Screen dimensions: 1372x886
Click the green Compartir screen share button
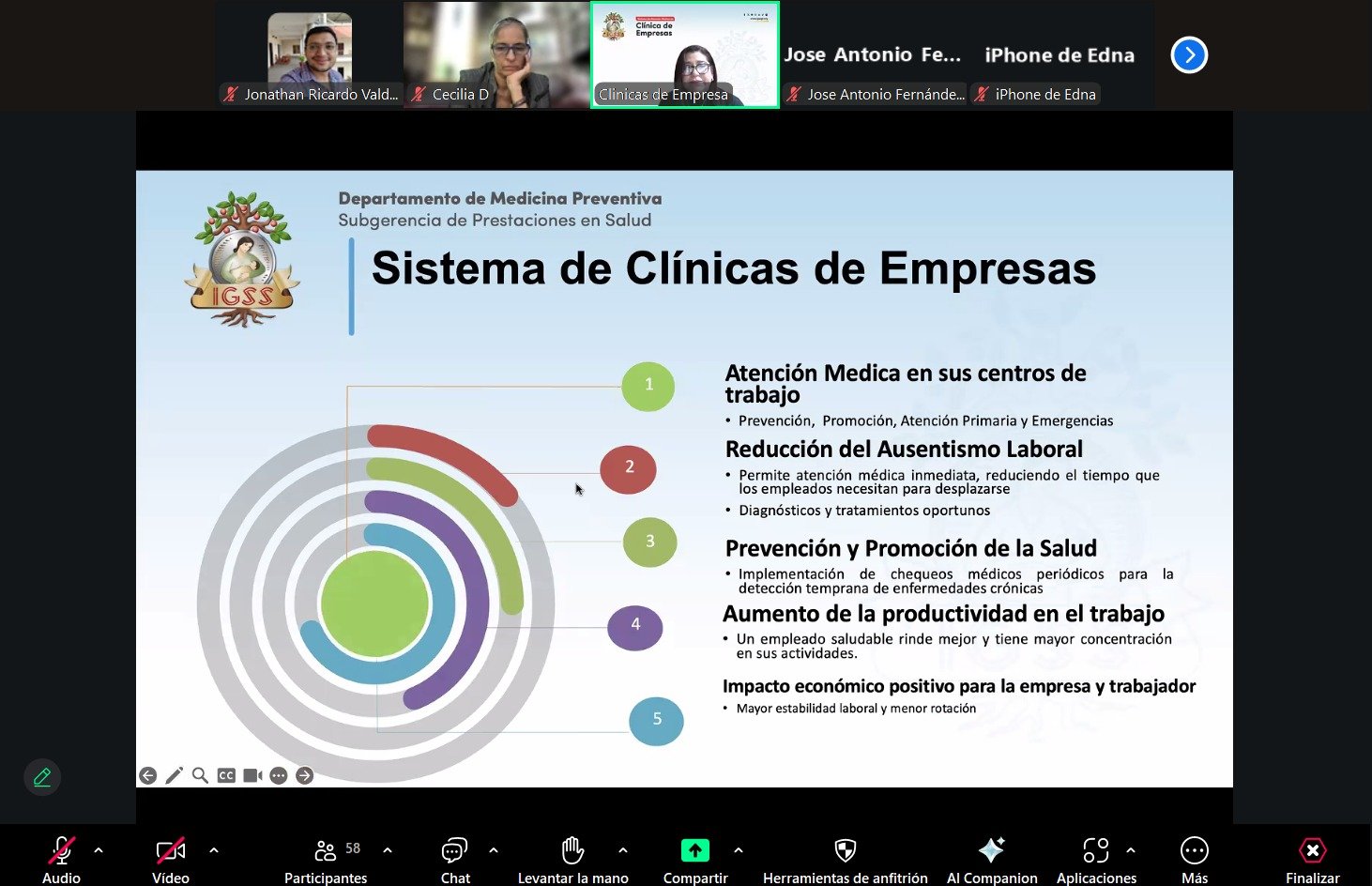(694, 850)
